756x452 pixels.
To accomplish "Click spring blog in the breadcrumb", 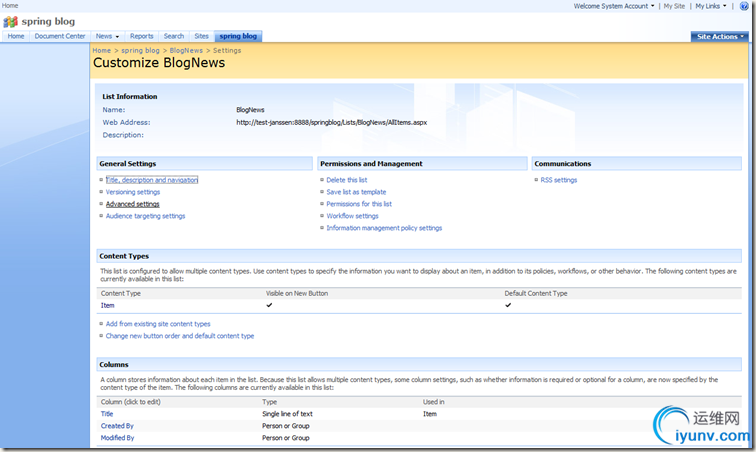I will pyautogui.click(x=140, y=50).
